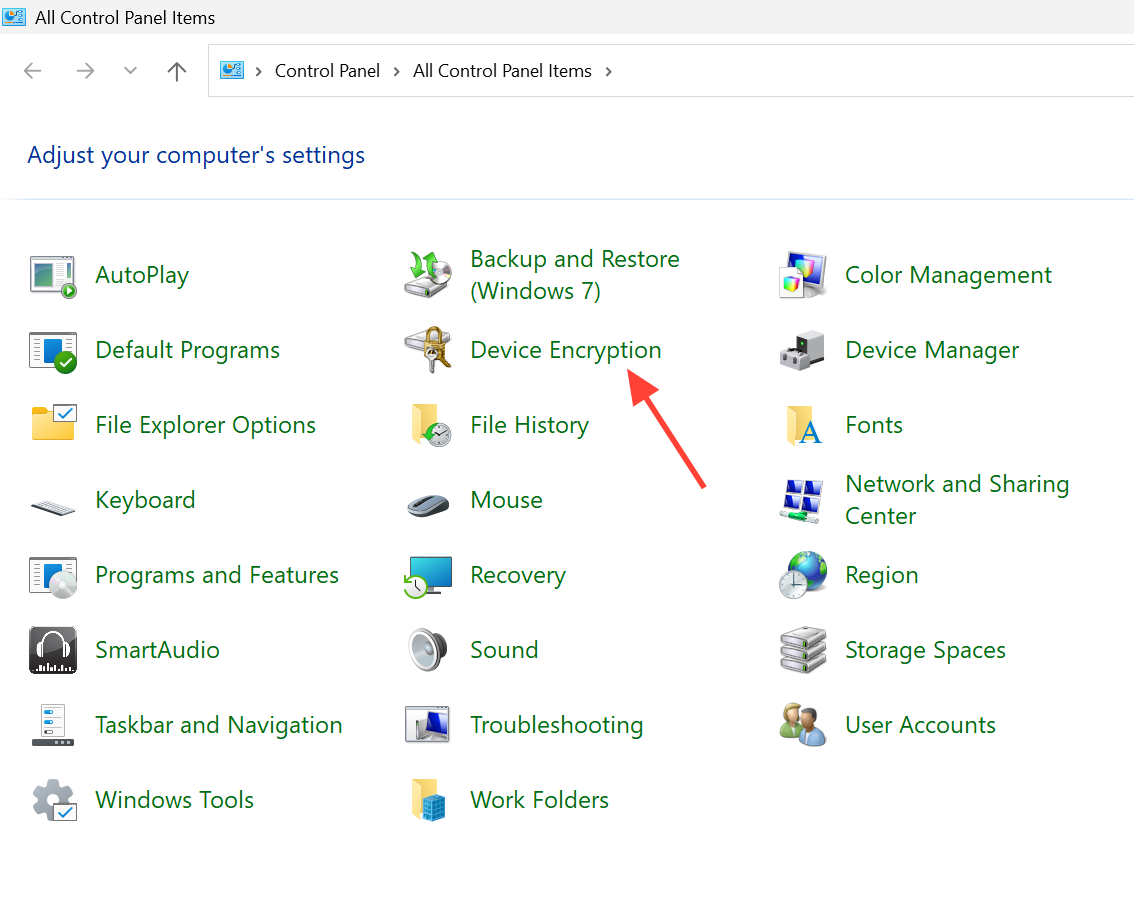Open the User Accounts people icon

tap(803, 724)
